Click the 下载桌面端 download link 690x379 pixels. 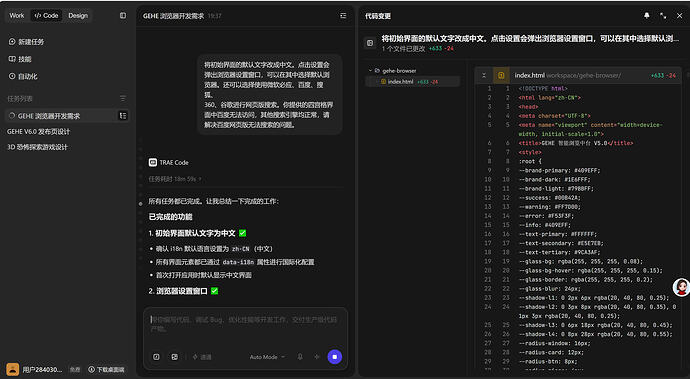coord(106,369)
